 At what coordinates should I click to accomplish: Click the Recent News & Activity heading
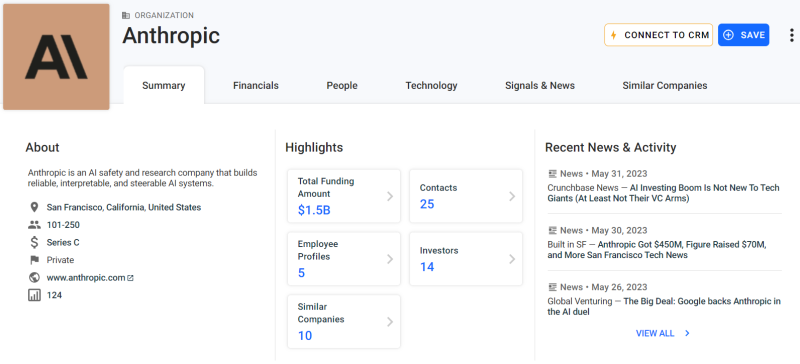click(x=611, y=148)
